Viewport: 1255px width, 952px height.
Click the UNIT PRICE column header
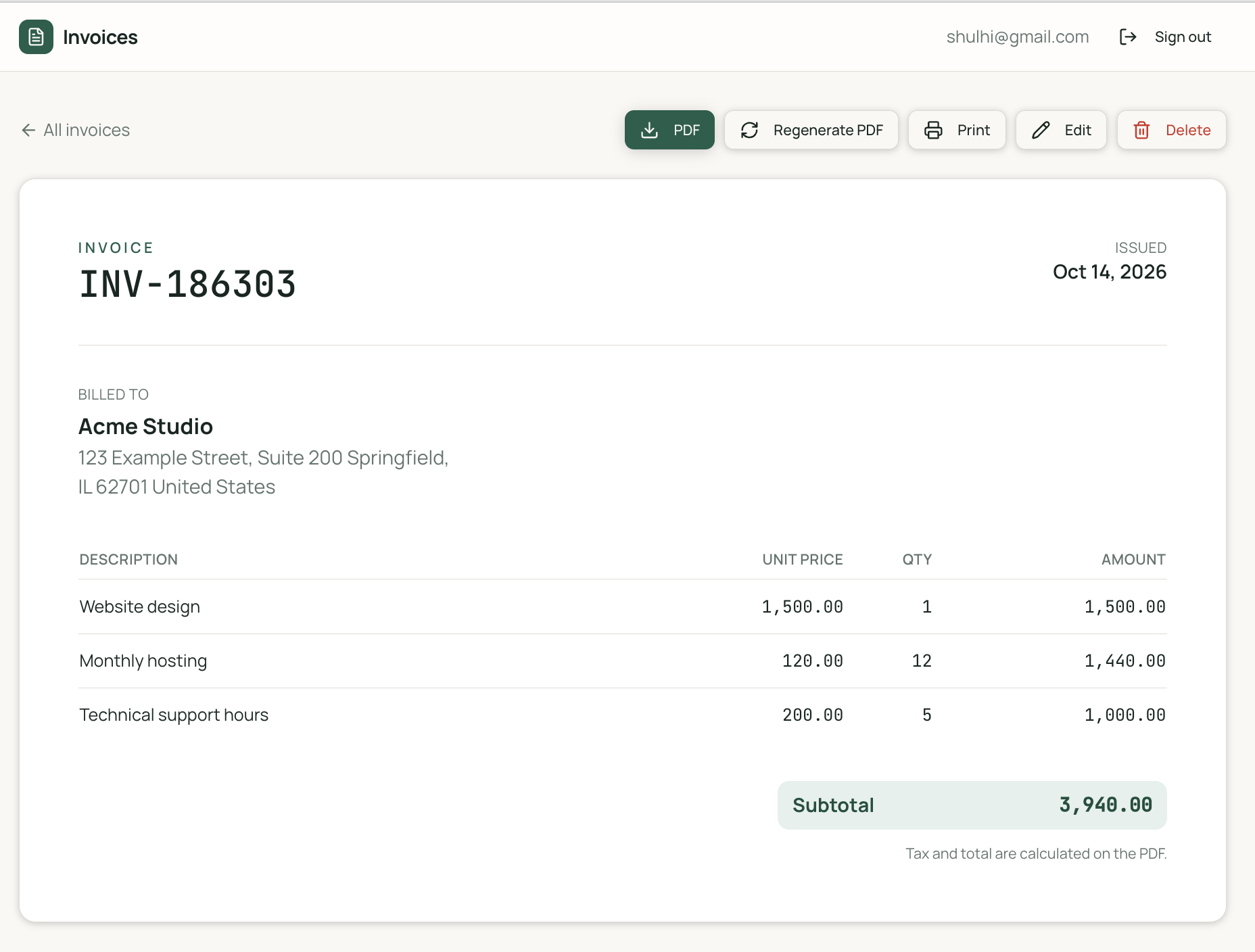(803, 559)
